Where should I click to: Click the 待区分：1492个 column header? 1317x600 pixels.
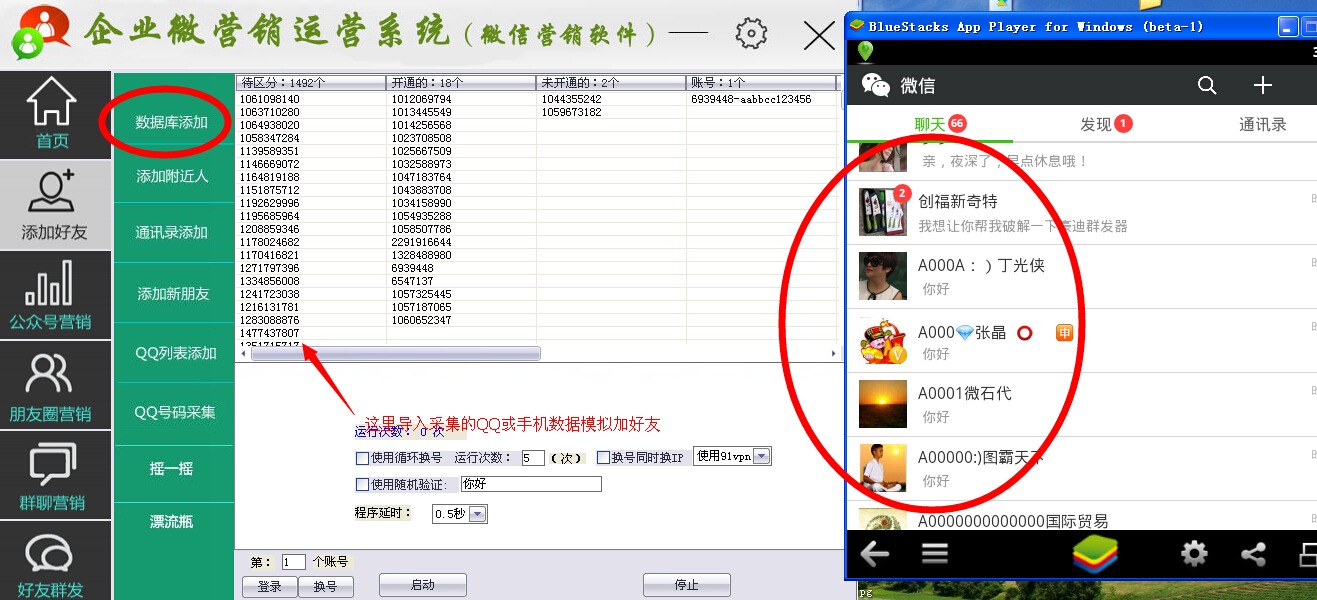point(311,83)
